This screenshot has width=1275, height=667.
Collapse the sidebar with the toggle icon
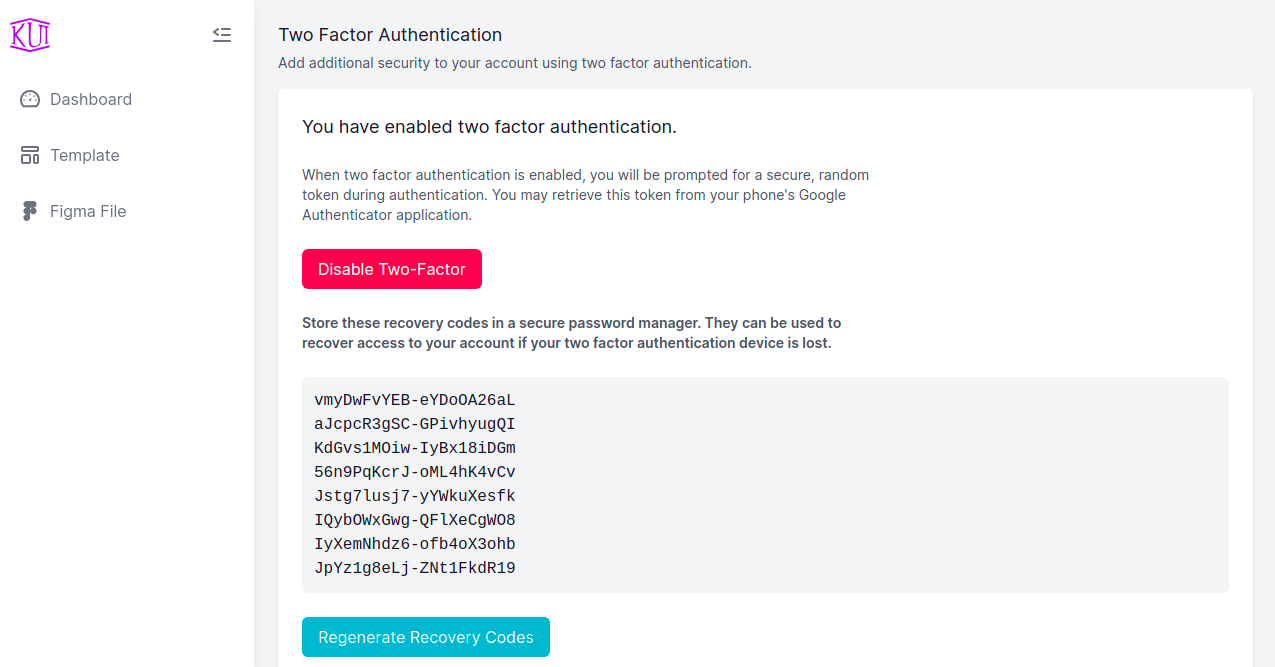pyautogui.click(x=222, y=35)
